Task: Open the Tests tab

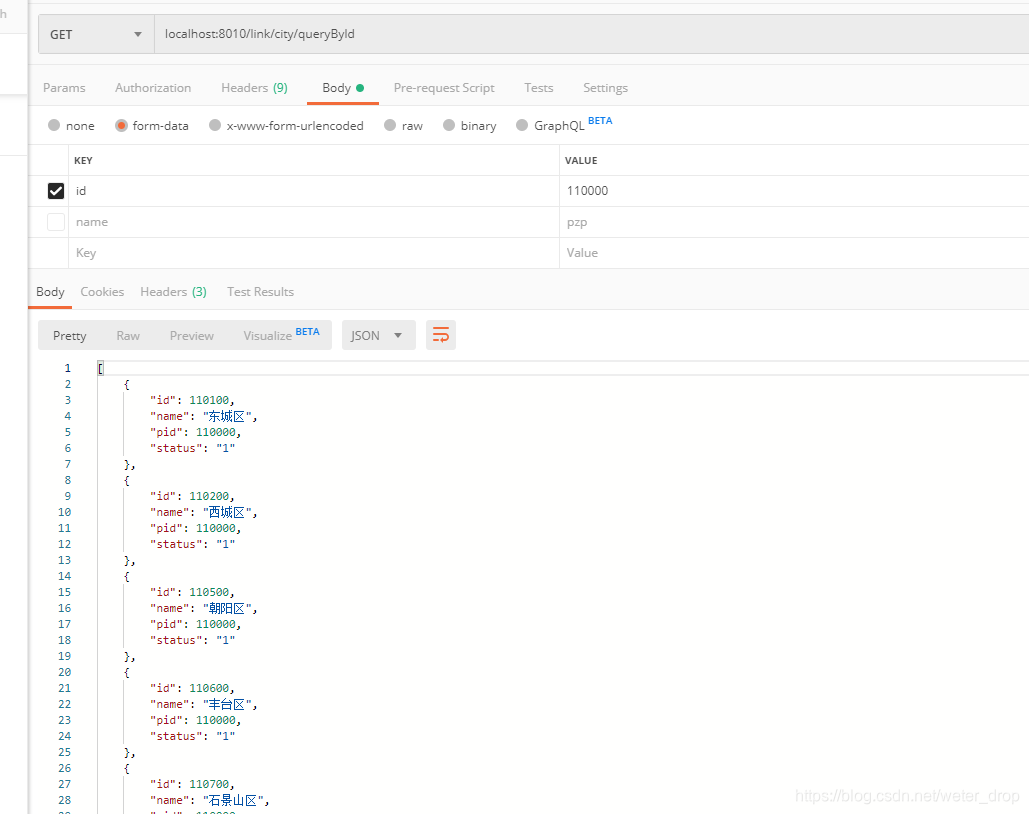Action: [538, 87]
